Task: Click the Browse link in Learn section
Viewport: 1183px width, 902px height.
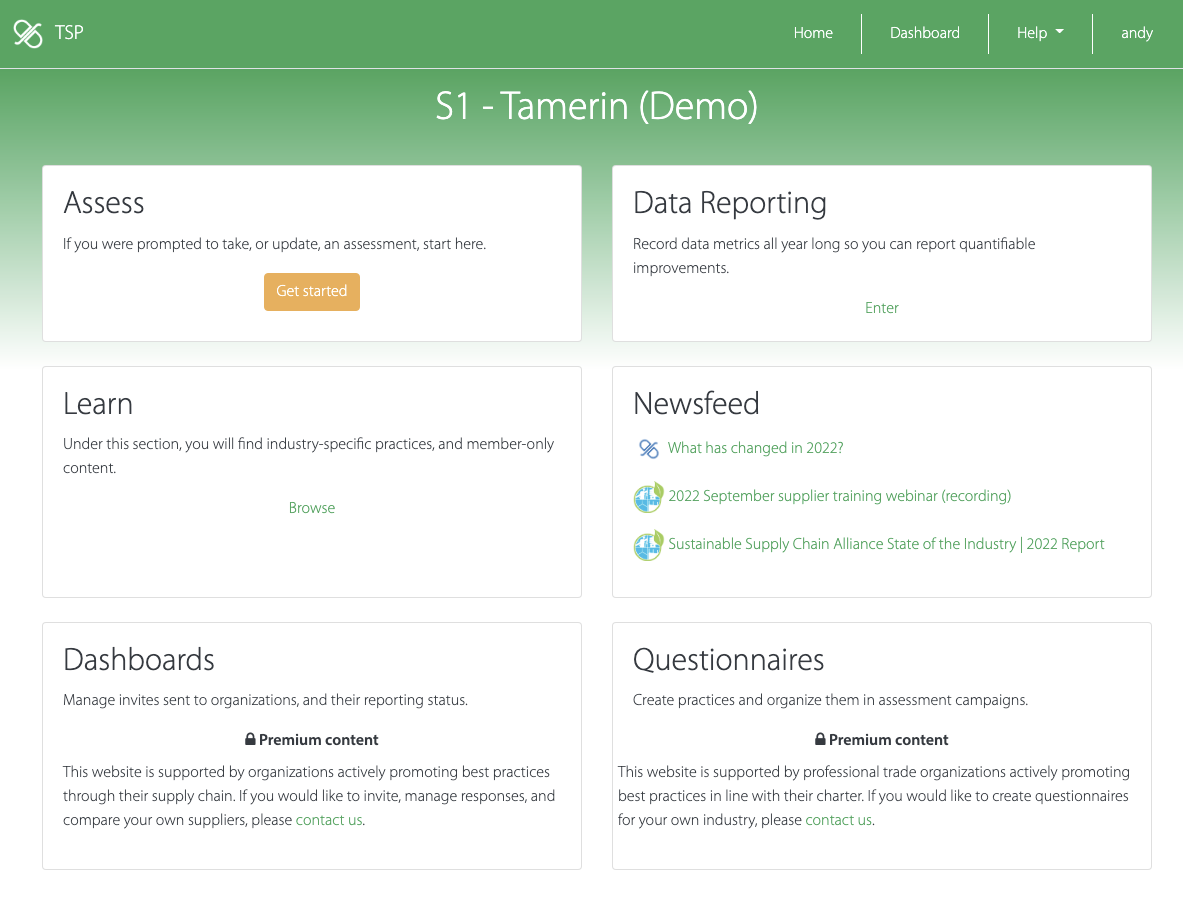Action: coord(311,508)
